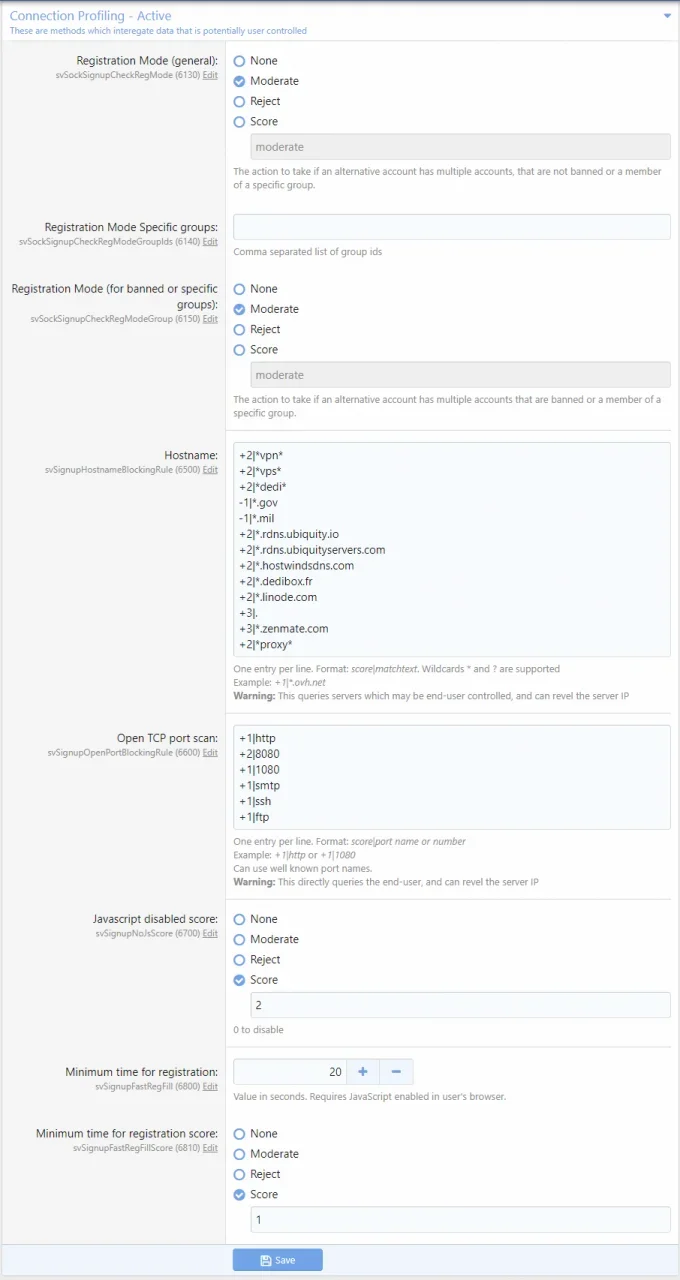680x1280 pixels.
Task: Click inside the Hostname rules text area
Action: click(x=452, y=549)
